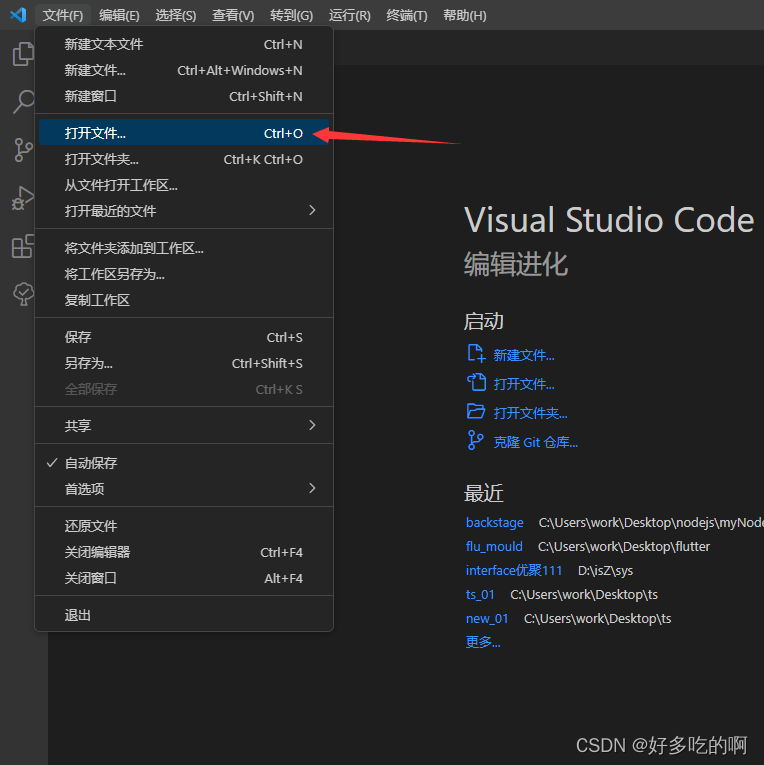Viewport: 764px width, 765px height.
Task: Click the 更多... link under 最近
Action: point(483,642)
